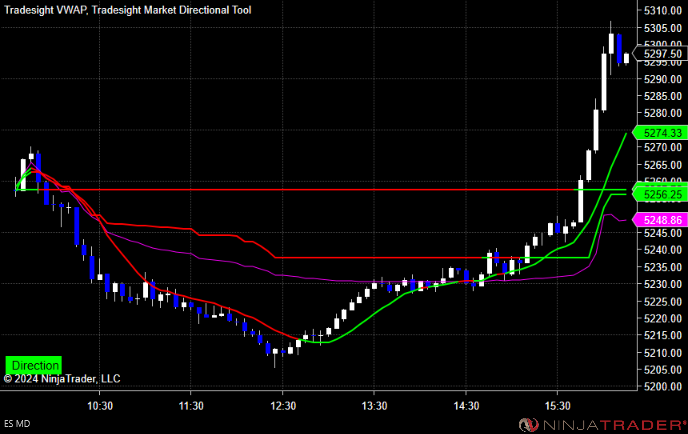The image size is (688, 434).
Task: Click the '© 2024 NinjaTrader, LLC' copyright text
Action: pyautogui.click(x=62, y=379)
